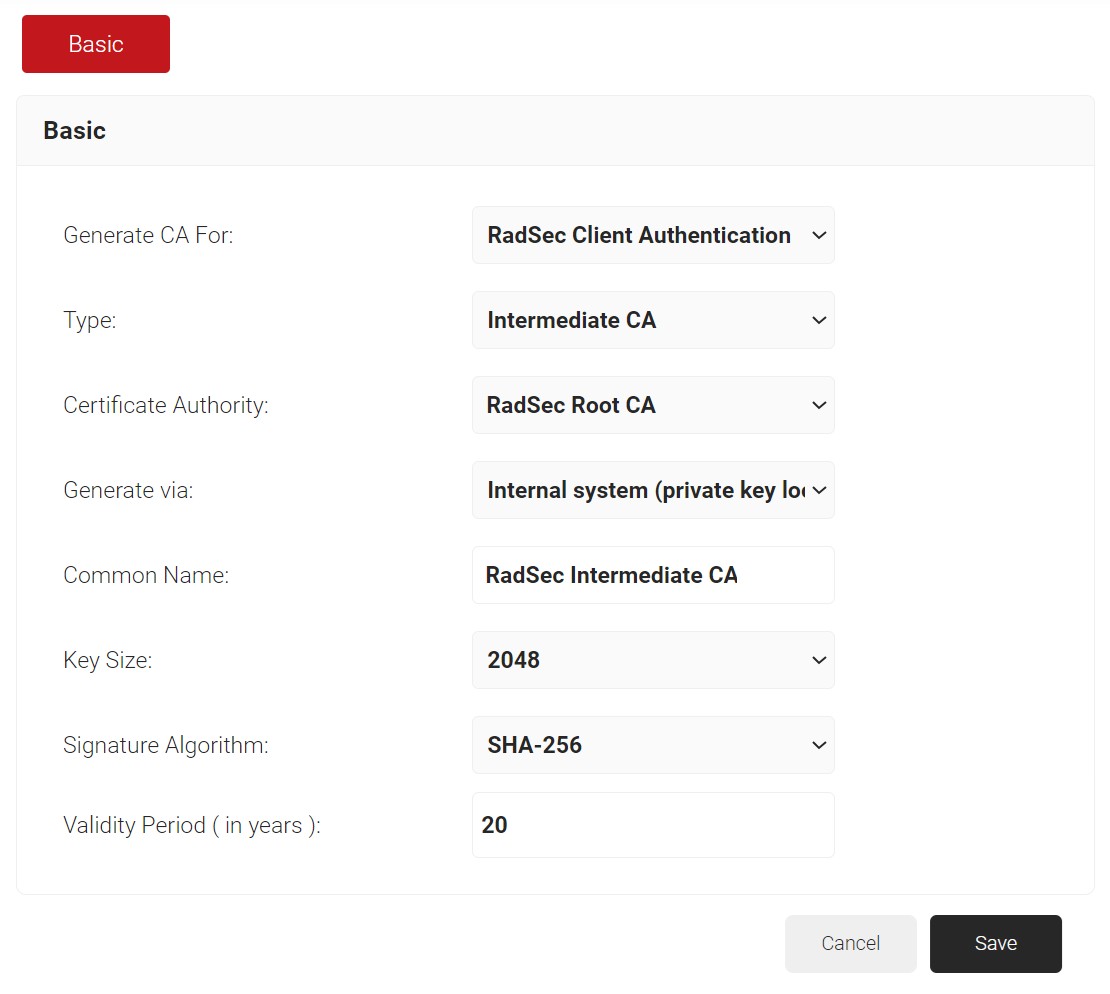Click the 'Generate via:' label
Image resolution: width=1110 pixels, height=994 pixels.
tap(128, 490)
